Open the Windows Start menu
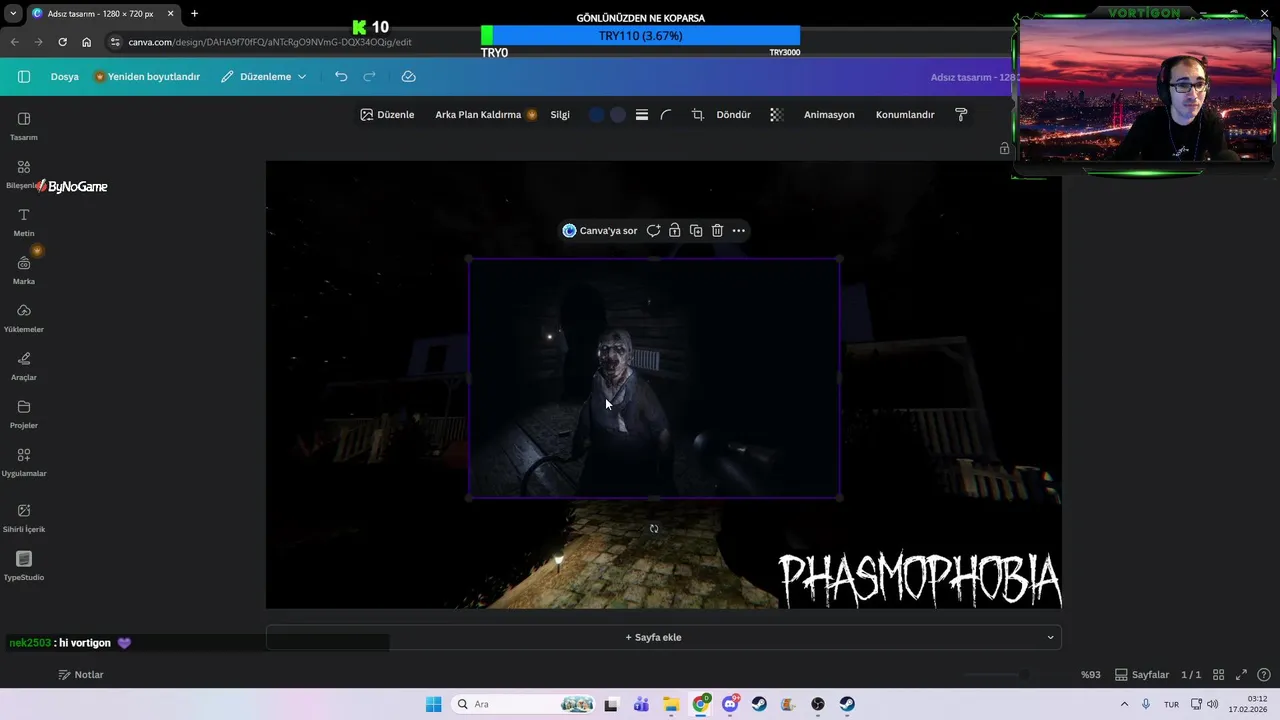The width and height of the screenshot is (1280, 720). [x=433, y=704]
